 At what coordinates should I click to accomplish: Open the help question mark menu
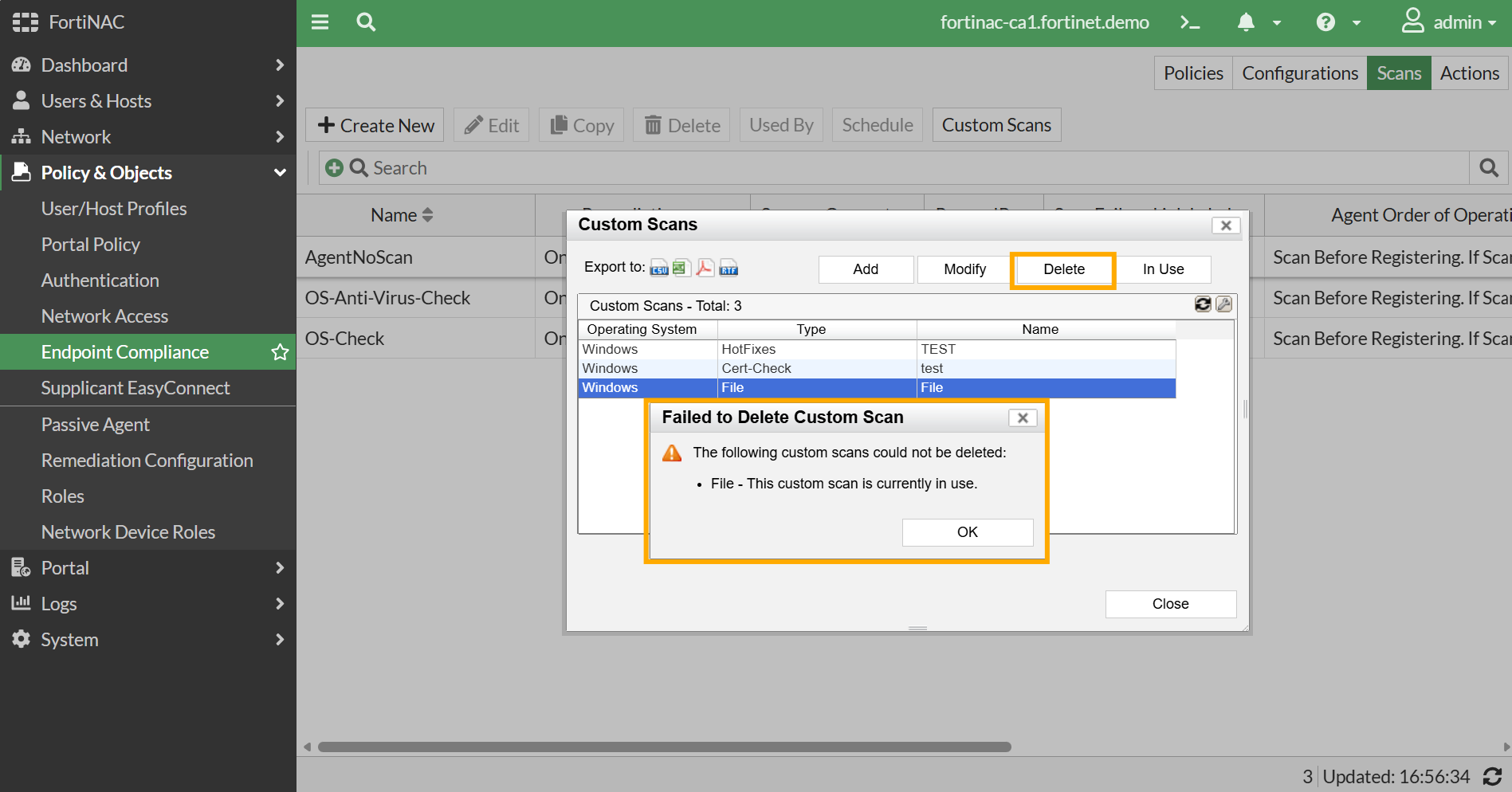pyautogui.click(x=1325, y=22)
